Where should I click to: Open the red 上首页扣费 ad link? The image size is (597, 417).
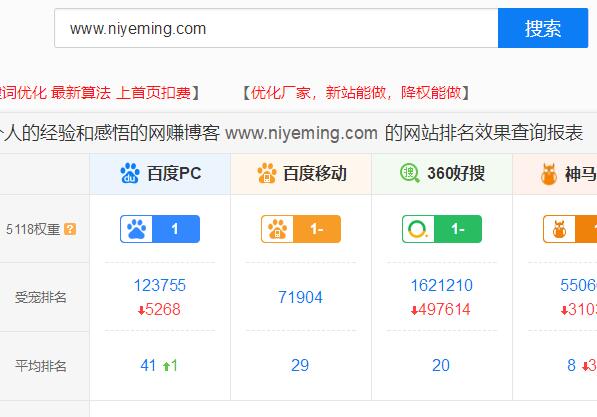[153, 93]
